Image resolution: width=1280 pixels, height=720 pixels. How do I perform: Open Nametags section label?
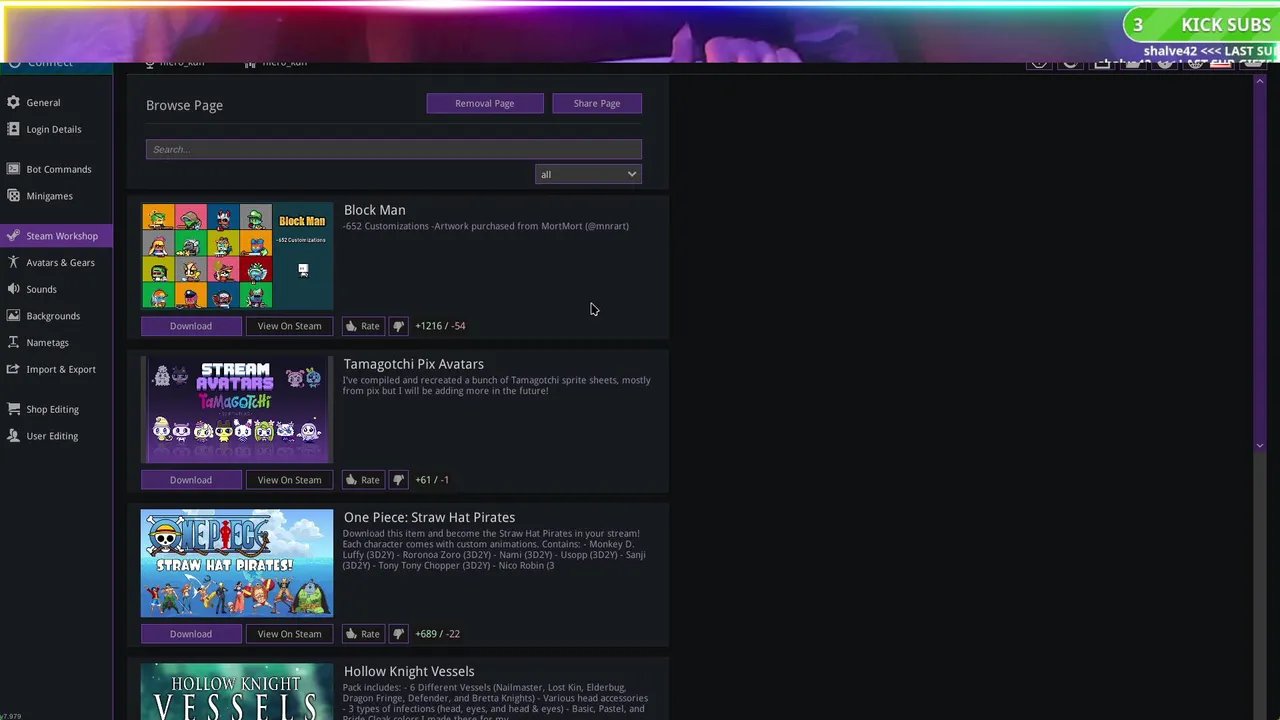coord(47,342)
